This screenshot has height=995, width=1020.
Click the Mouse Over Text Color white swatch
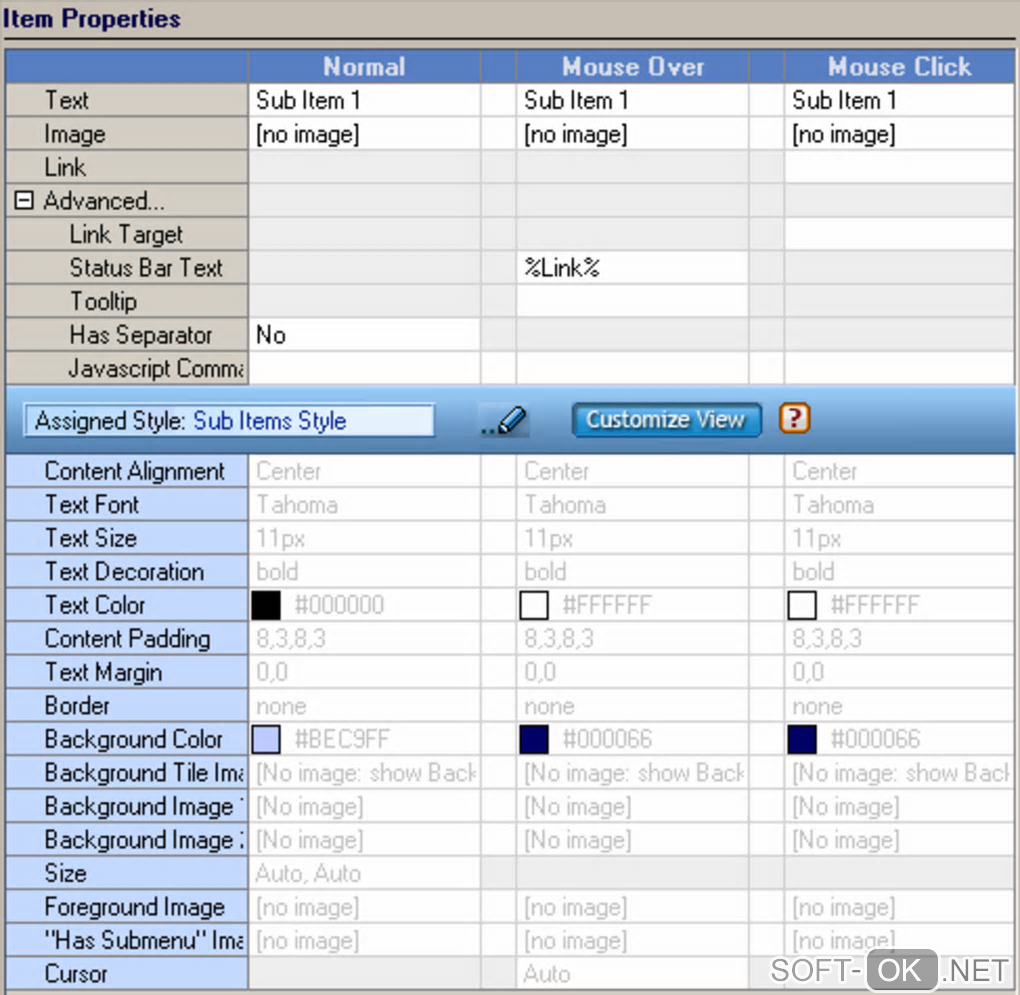point(534,605)
